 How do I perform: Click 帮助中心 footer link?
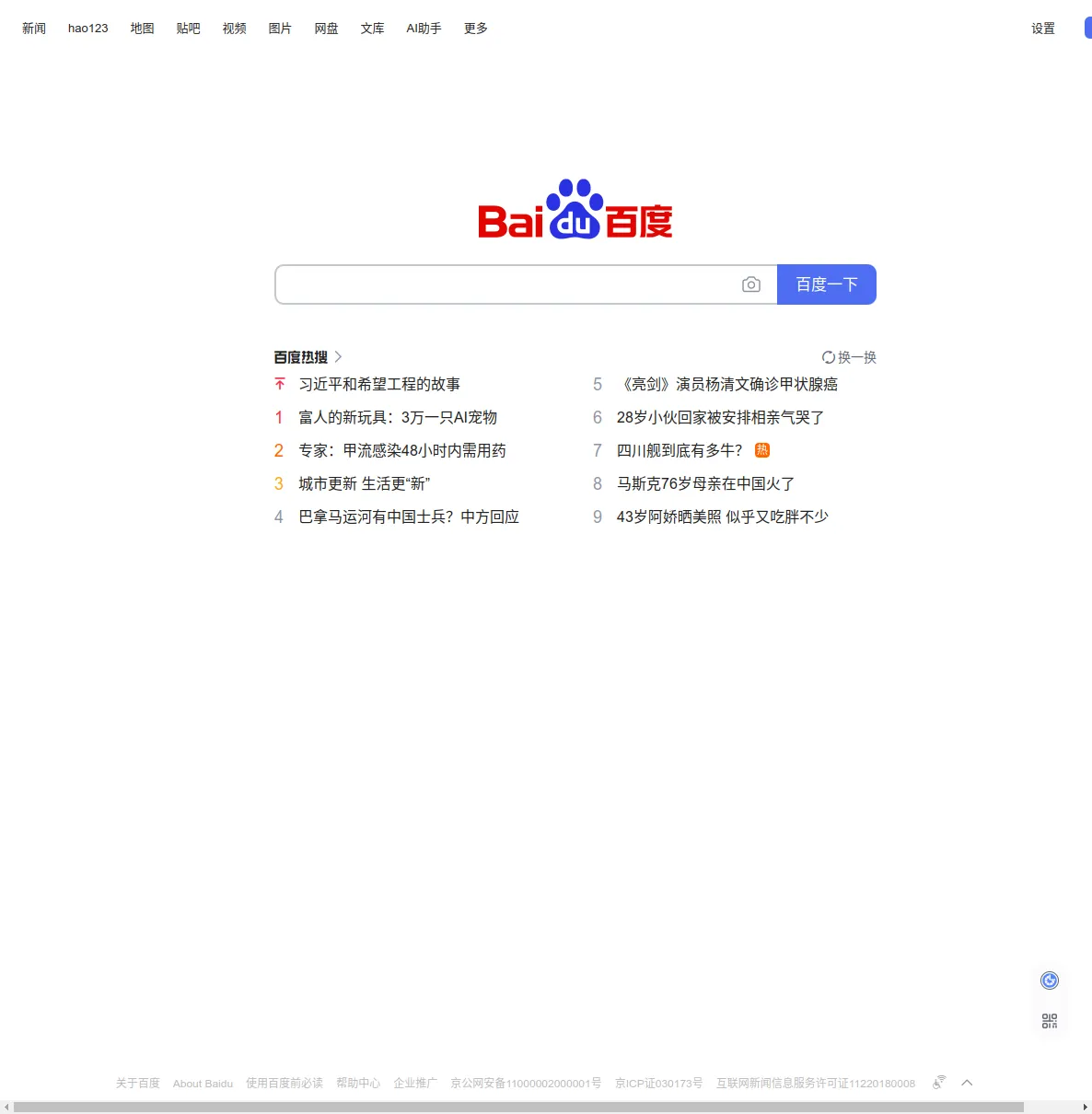pyautogui.click(x=358, y=1084)
